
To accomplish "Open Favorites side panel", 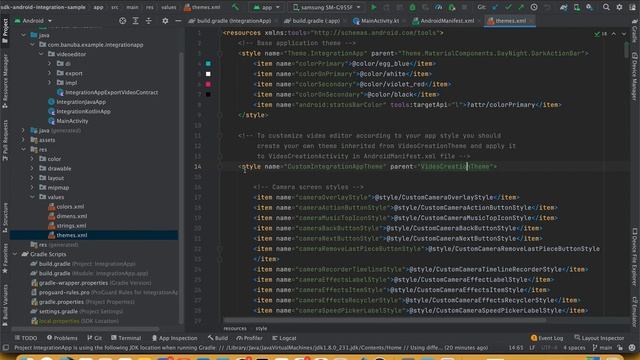I will coord(5,258).
